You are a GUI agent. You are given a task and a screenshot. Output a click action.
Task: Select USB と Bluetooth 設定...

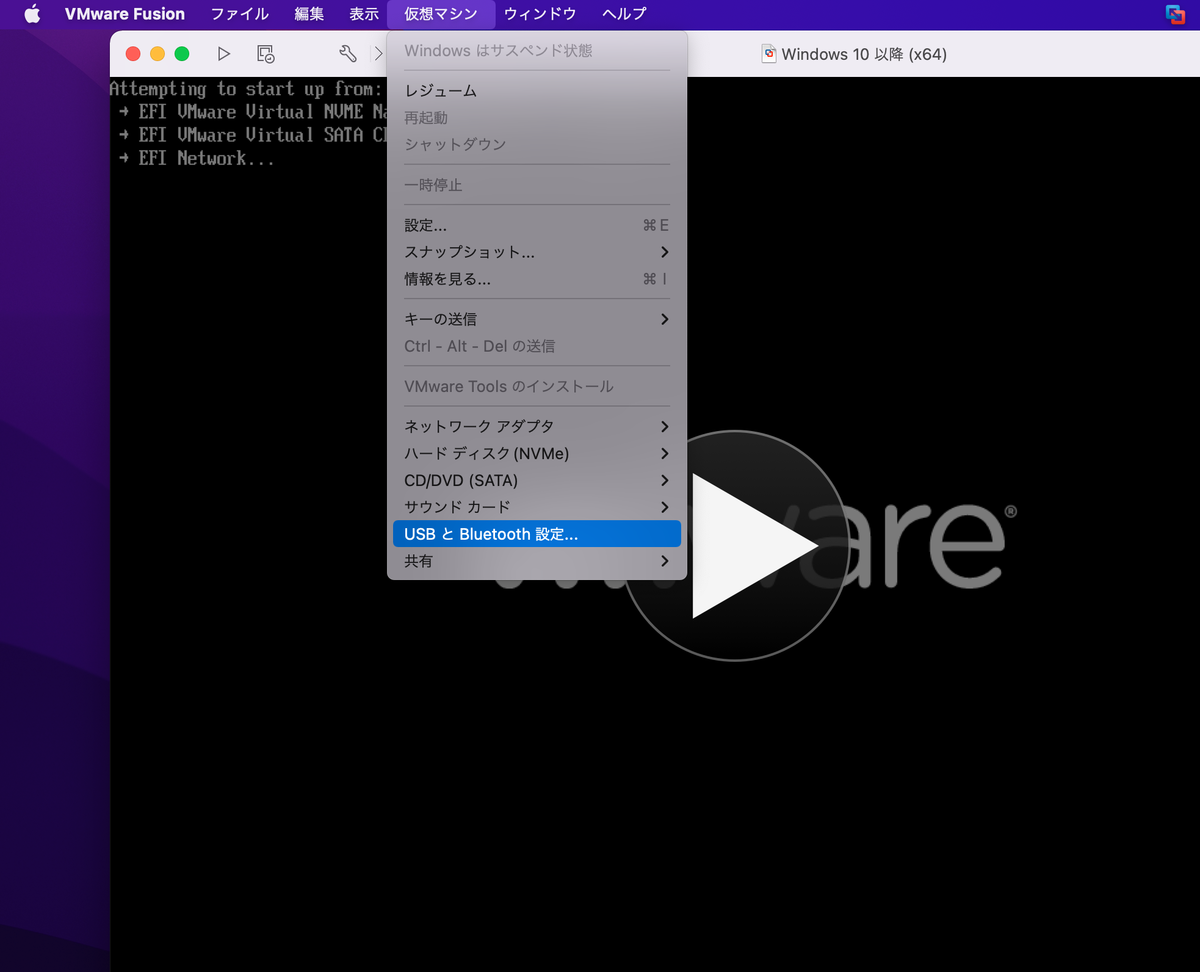pos(537,534)
